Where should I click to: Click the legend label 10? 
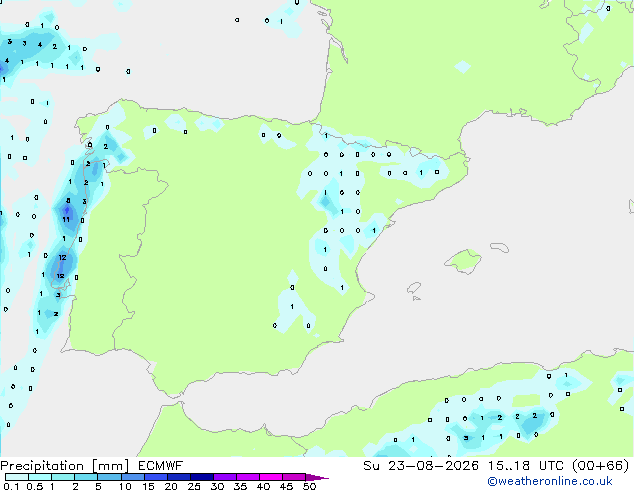(x=125, y=486)
